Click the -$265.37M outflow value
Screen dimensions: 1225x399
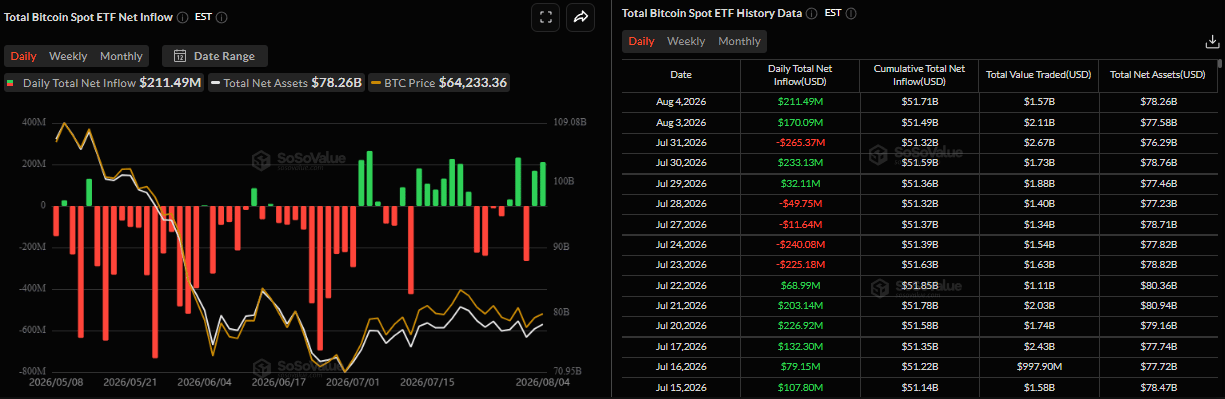tap(799, 143)
